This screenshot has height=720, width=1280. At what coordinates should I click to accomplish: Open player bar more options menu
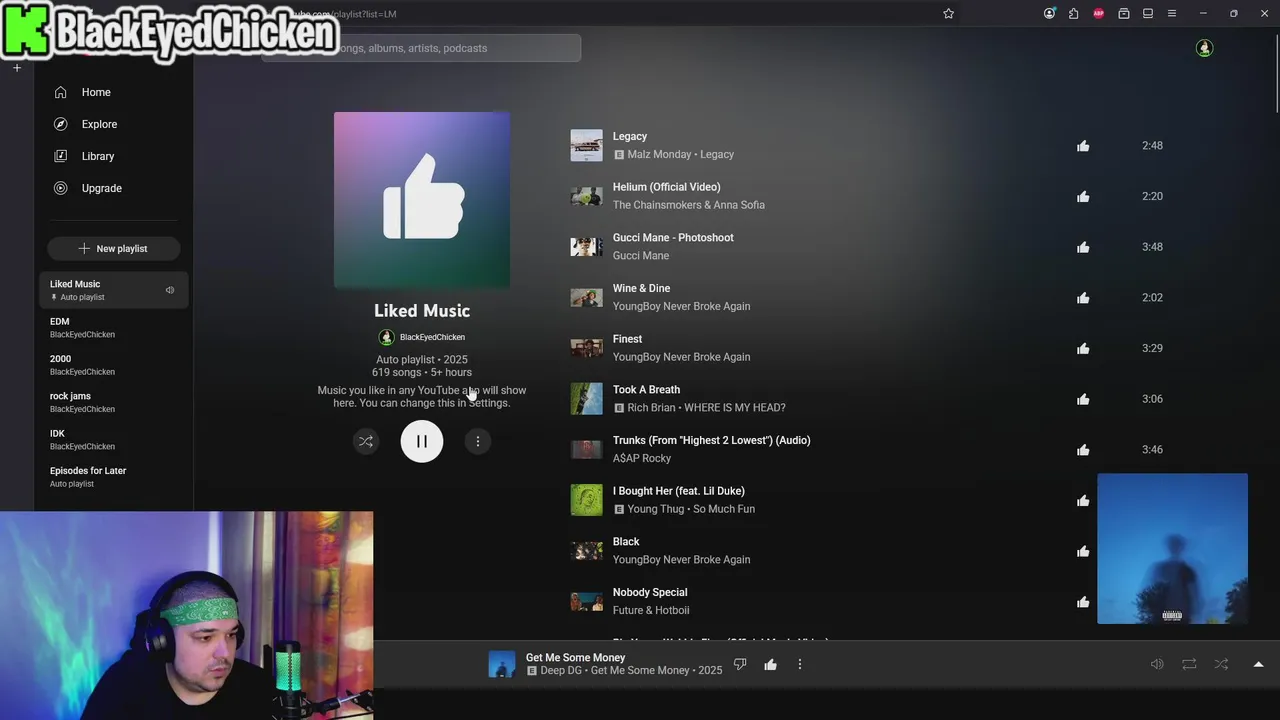(x=800, y=664)
